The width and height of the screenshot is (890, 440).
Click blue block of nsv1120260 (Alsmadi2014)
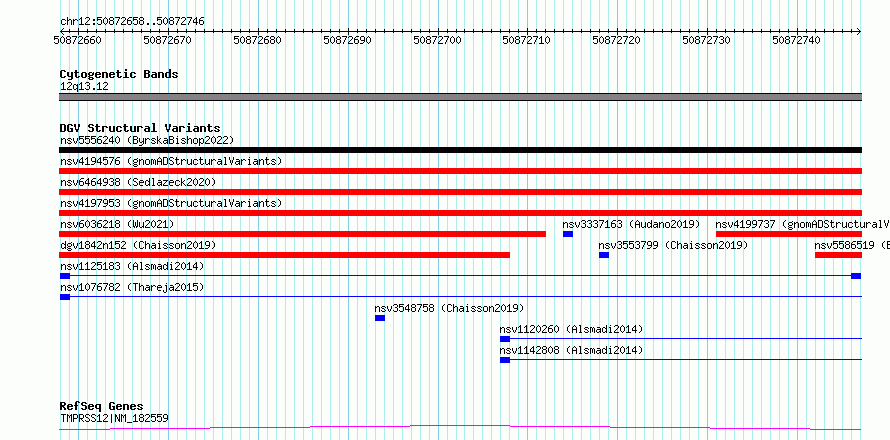point(505,339)
